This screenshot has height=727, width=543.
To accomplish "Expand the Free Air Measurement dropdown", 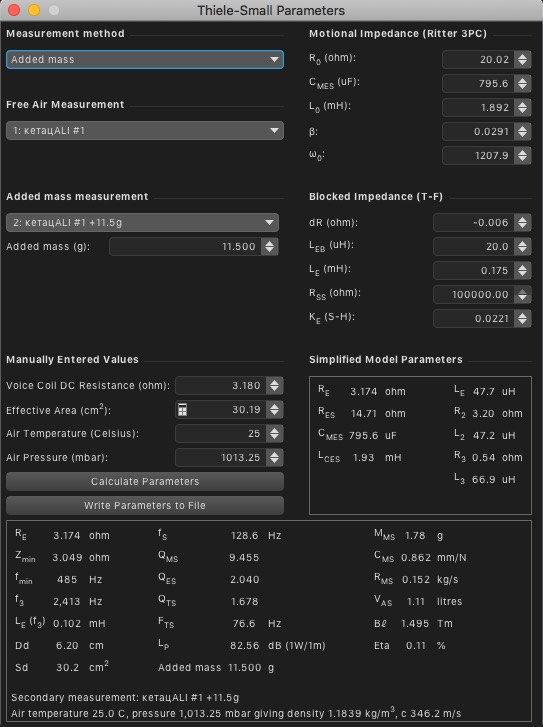I will [x=145, y=131].
